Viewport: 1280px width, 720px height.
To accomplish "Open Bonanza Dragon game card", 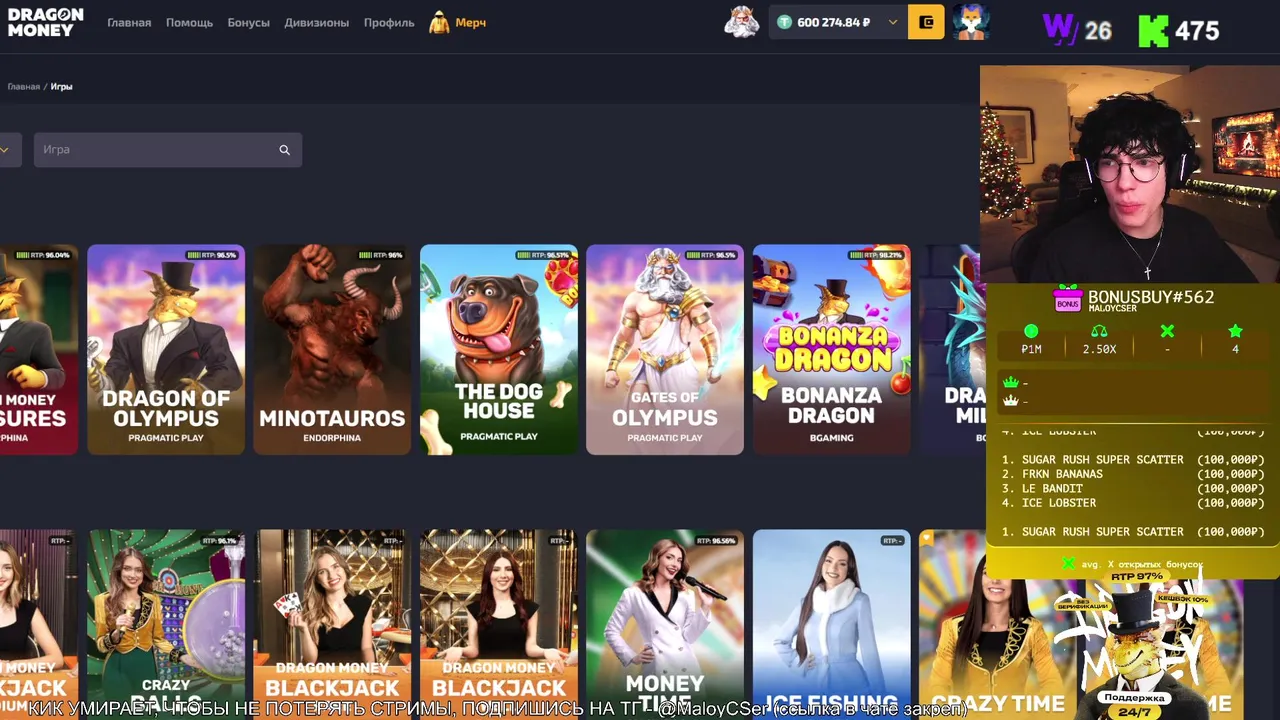I will pyautogui.click(x=831, y=350).
